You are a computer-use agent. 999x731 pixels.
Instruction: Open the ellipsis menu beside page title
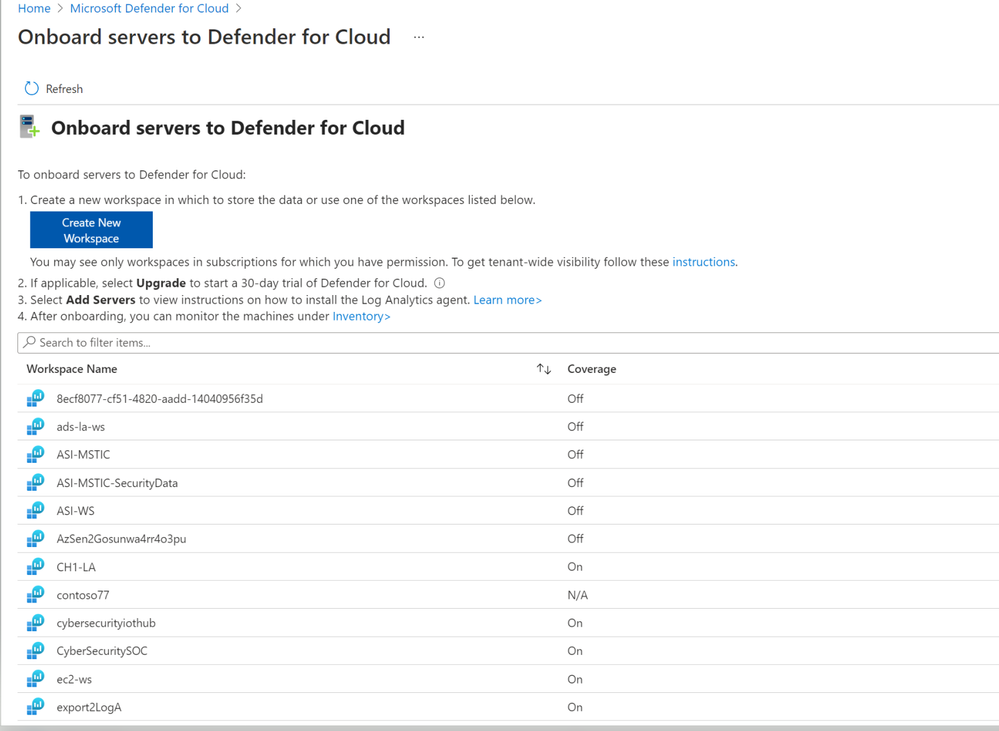[x=419, y=37]
